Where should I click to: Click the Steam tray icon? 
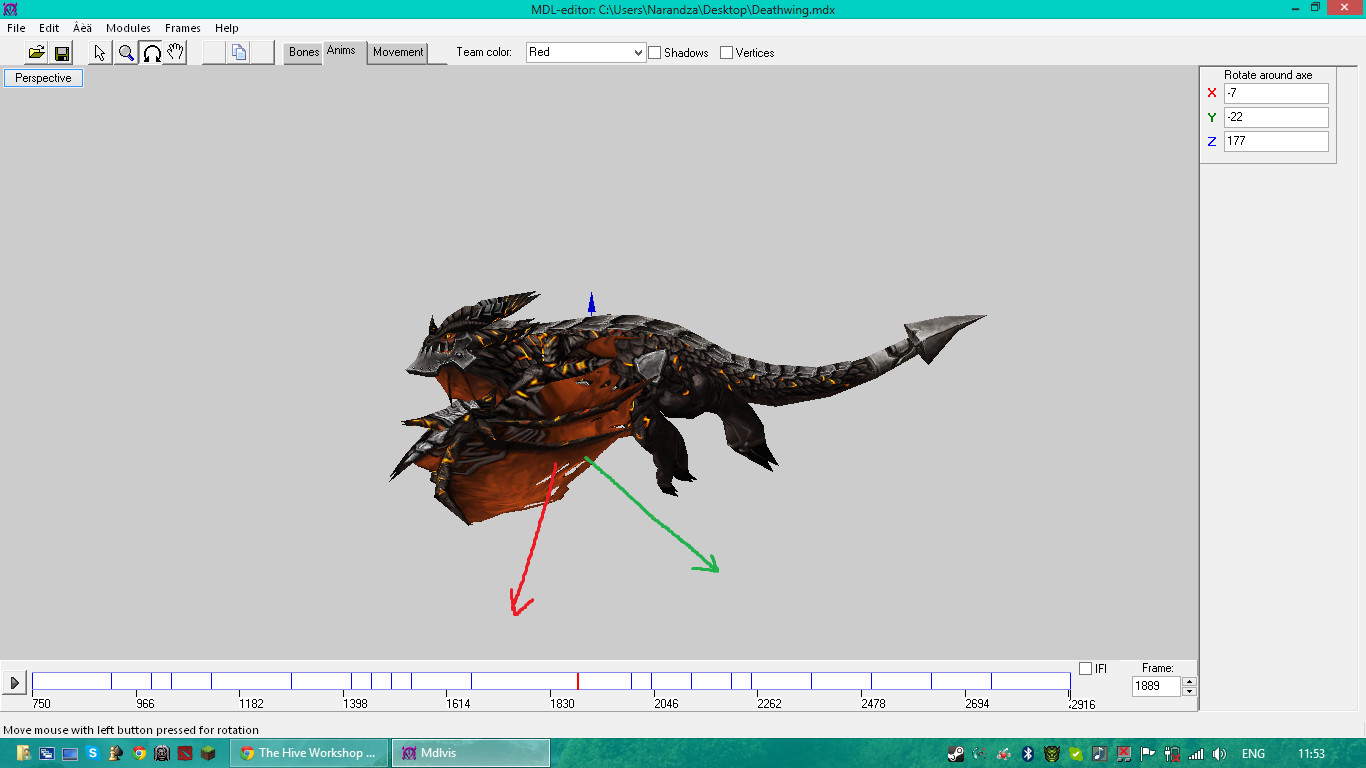(x=955, y=754)
